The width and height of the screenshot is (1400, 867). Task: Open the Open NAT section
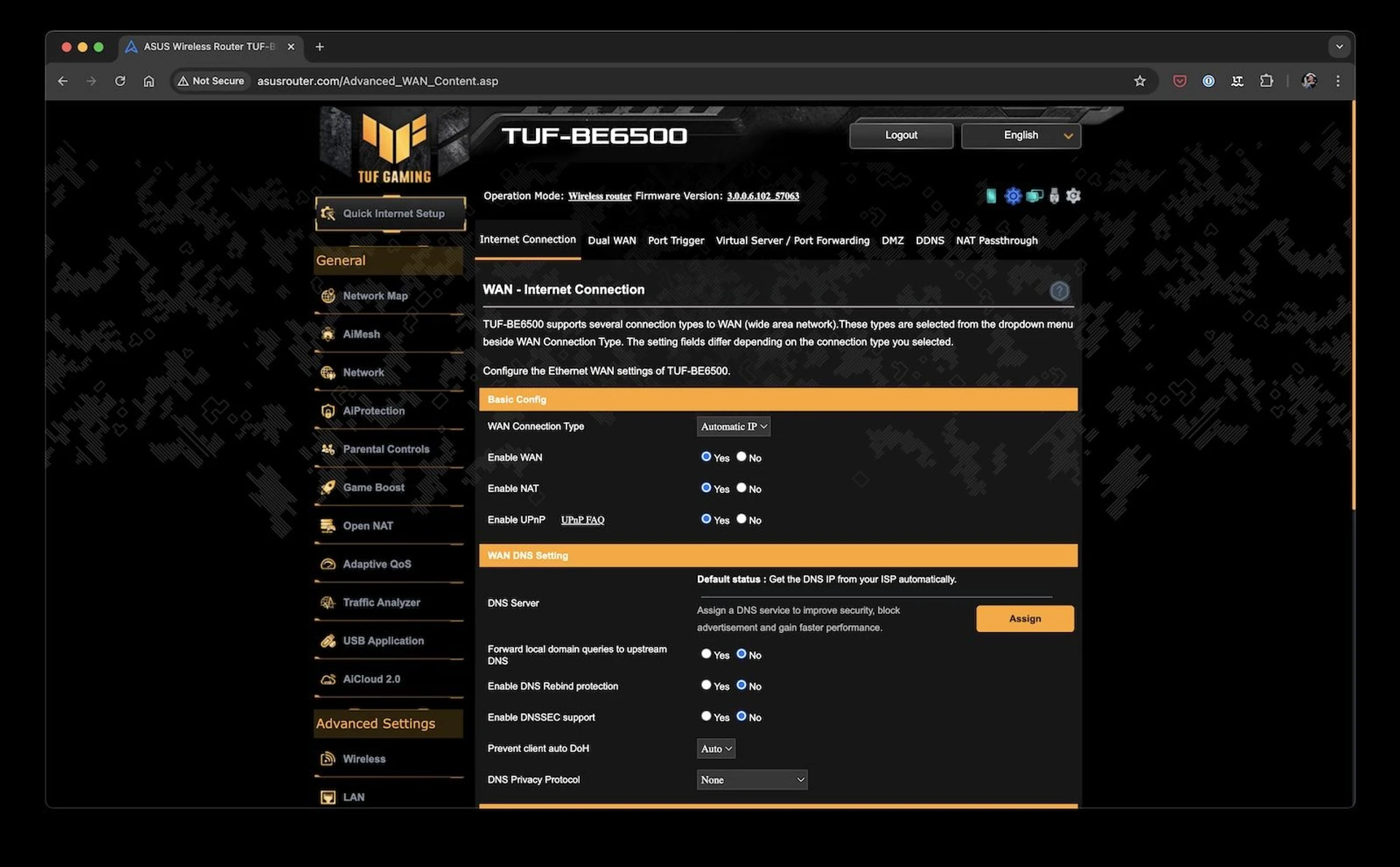tap(389, 526)
